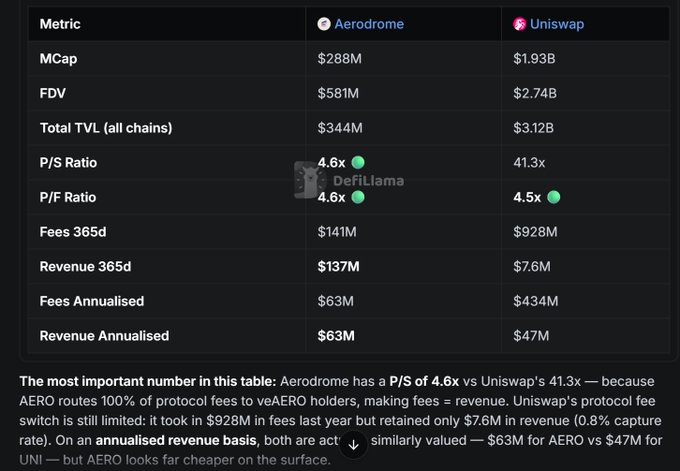Click the Aerodrome logo icon
This screenshot has width=680, height=471.
[x=324, y=24]
